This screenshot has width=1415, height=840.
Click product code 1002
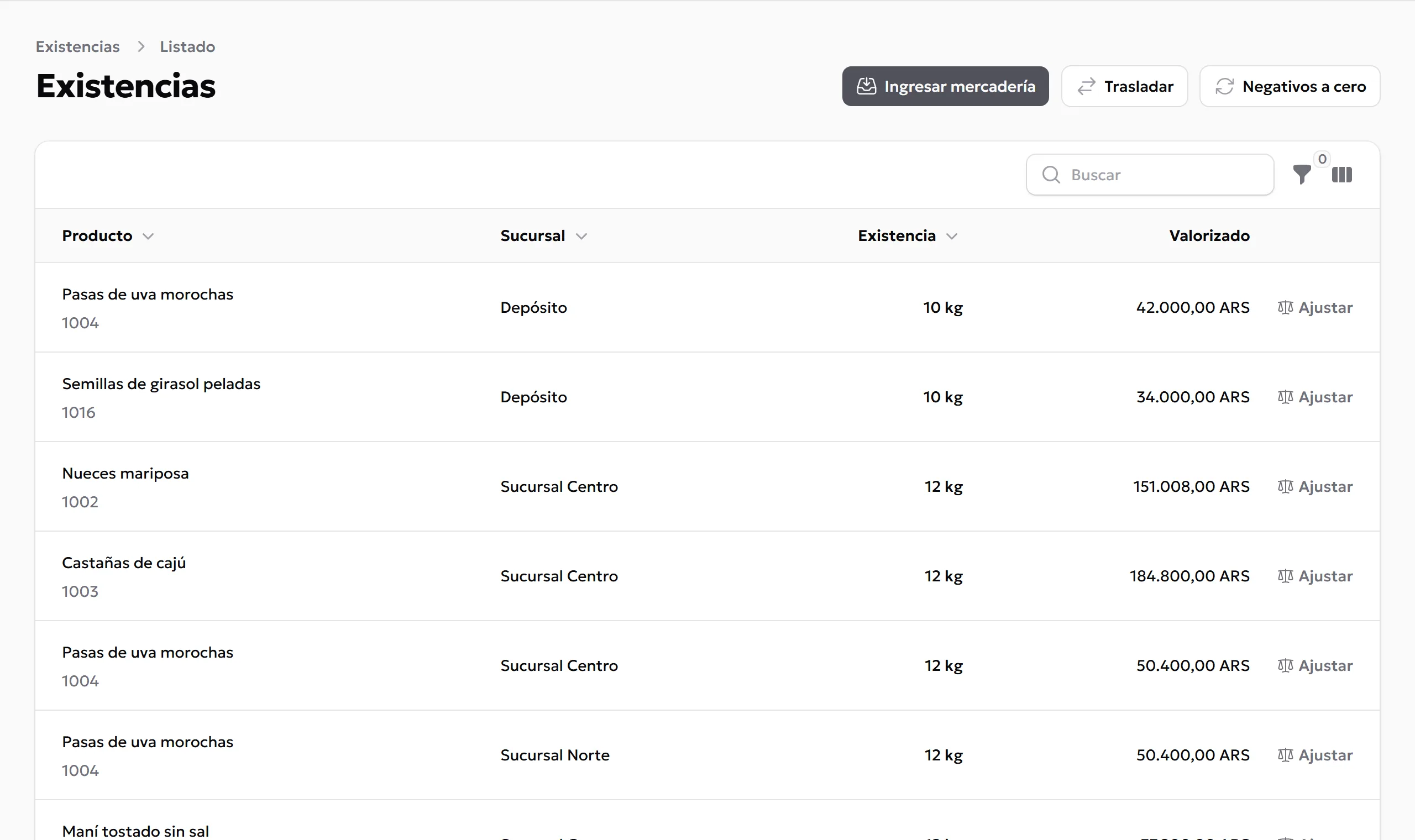(x=80, y=501)
